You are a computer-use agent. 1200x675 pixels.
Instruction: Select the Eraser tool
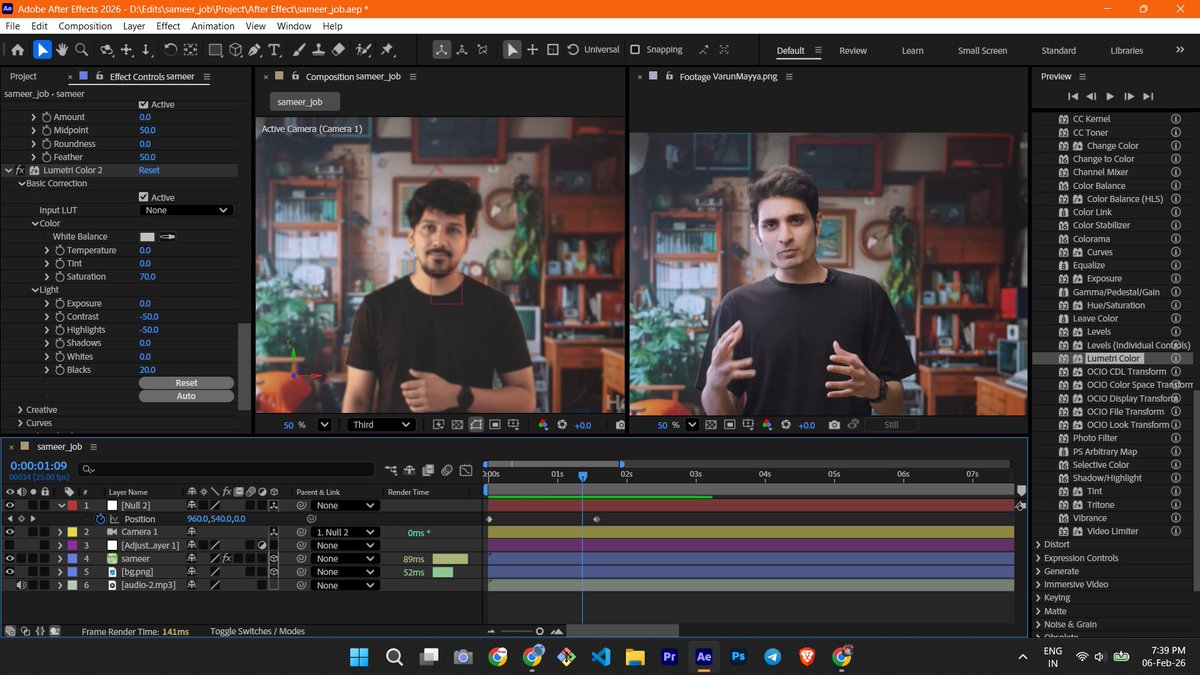tap(338, 49)
